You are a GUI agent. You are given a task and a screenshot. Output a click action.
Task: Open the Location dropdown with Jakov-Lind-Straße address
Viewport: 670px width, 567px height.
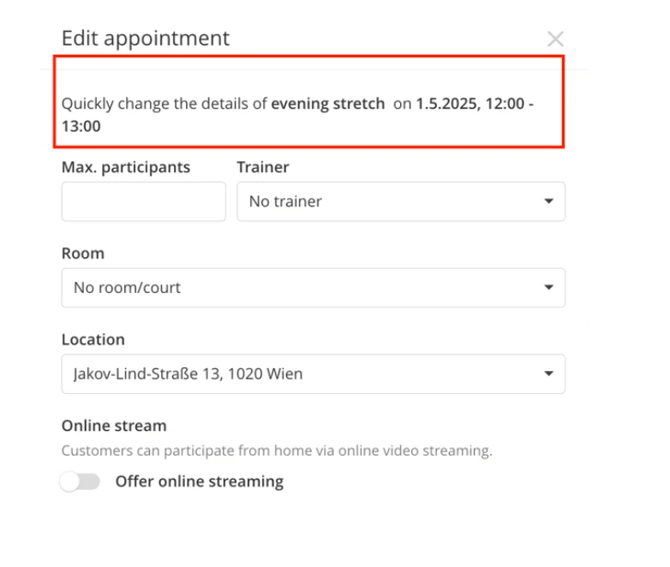click(313, 374)
